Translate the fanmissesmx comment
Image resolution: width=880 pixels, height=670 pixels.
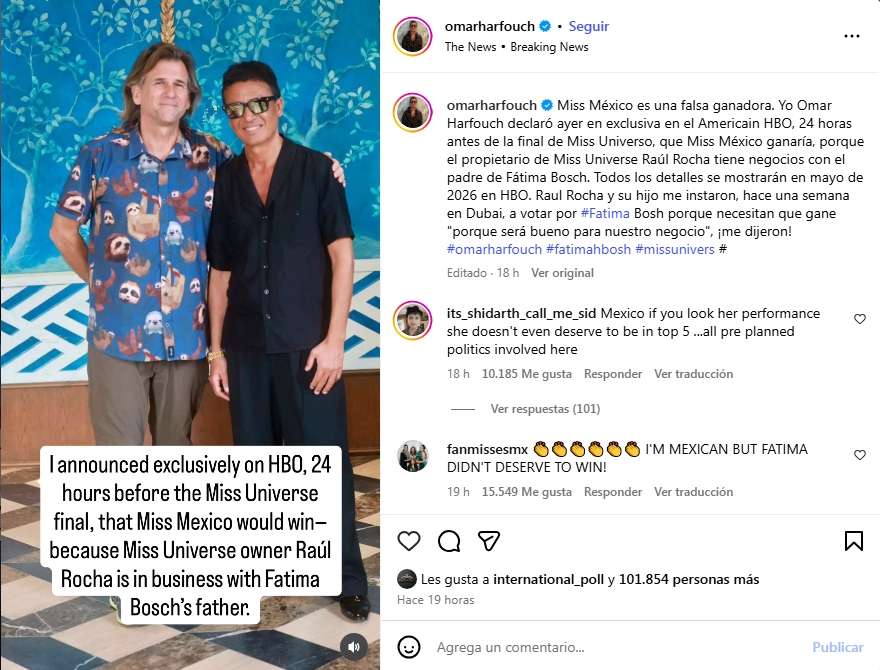[x=693, y=492]
